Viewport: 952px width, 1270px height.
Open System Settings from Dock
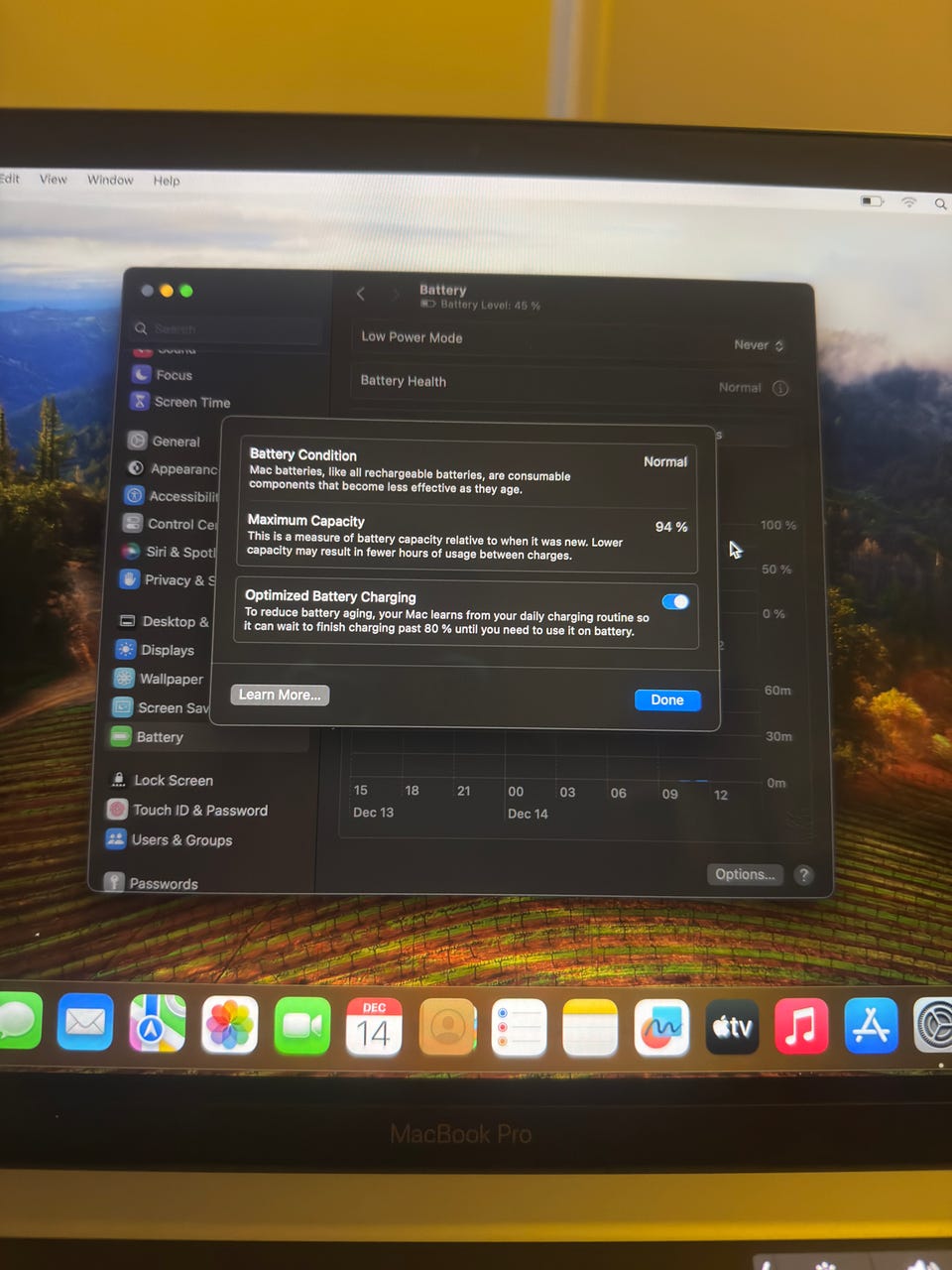tap(933, 1025)
